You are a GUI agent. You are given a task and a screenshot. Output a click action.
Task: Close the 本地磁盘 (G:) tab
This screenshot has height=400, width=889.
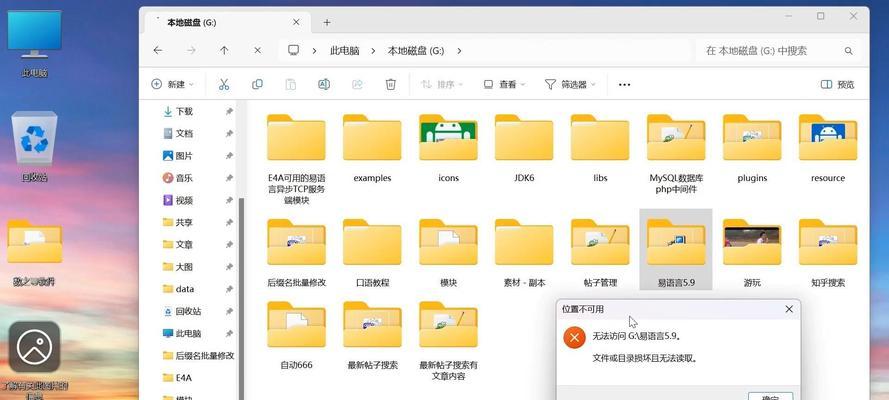pyautogui.click(x=296, y=23)
